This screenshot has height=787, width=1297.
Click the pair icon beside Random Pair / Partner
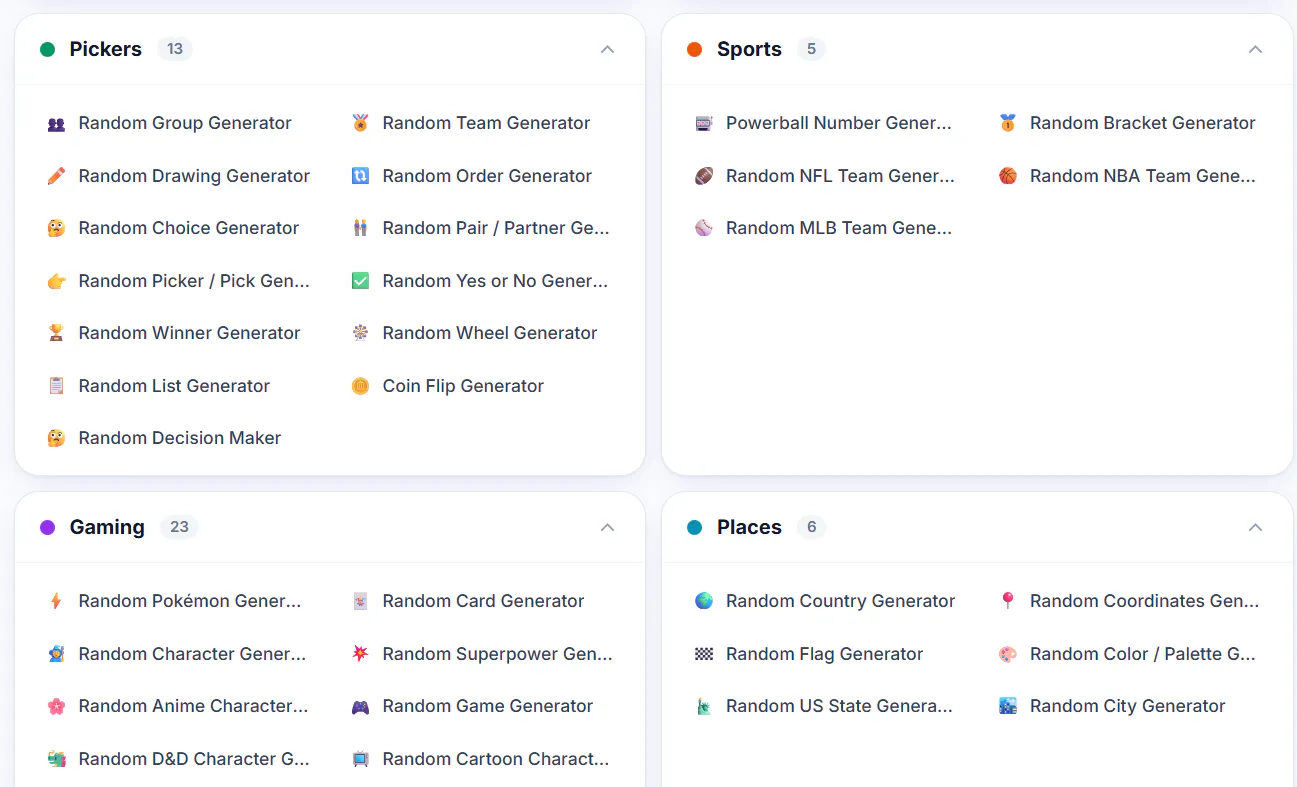(360, 228)
